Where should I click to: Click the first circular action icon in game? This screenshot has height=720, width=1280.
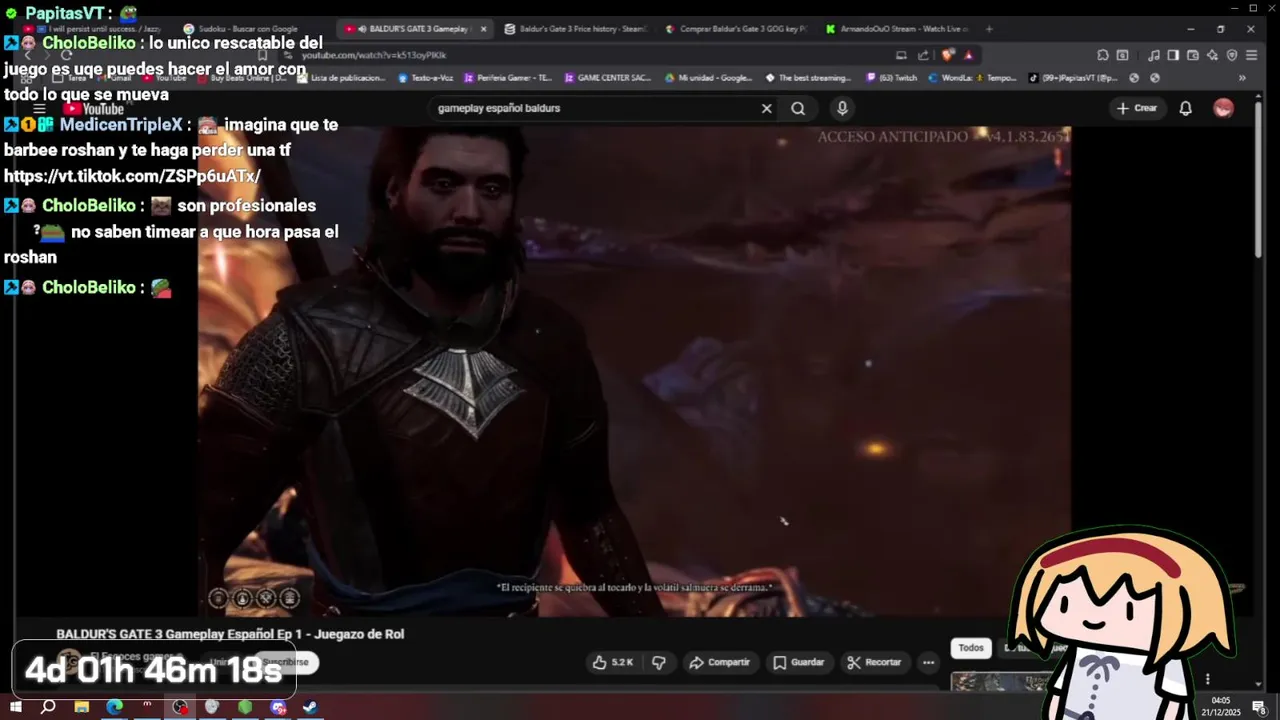coord(218,598)
